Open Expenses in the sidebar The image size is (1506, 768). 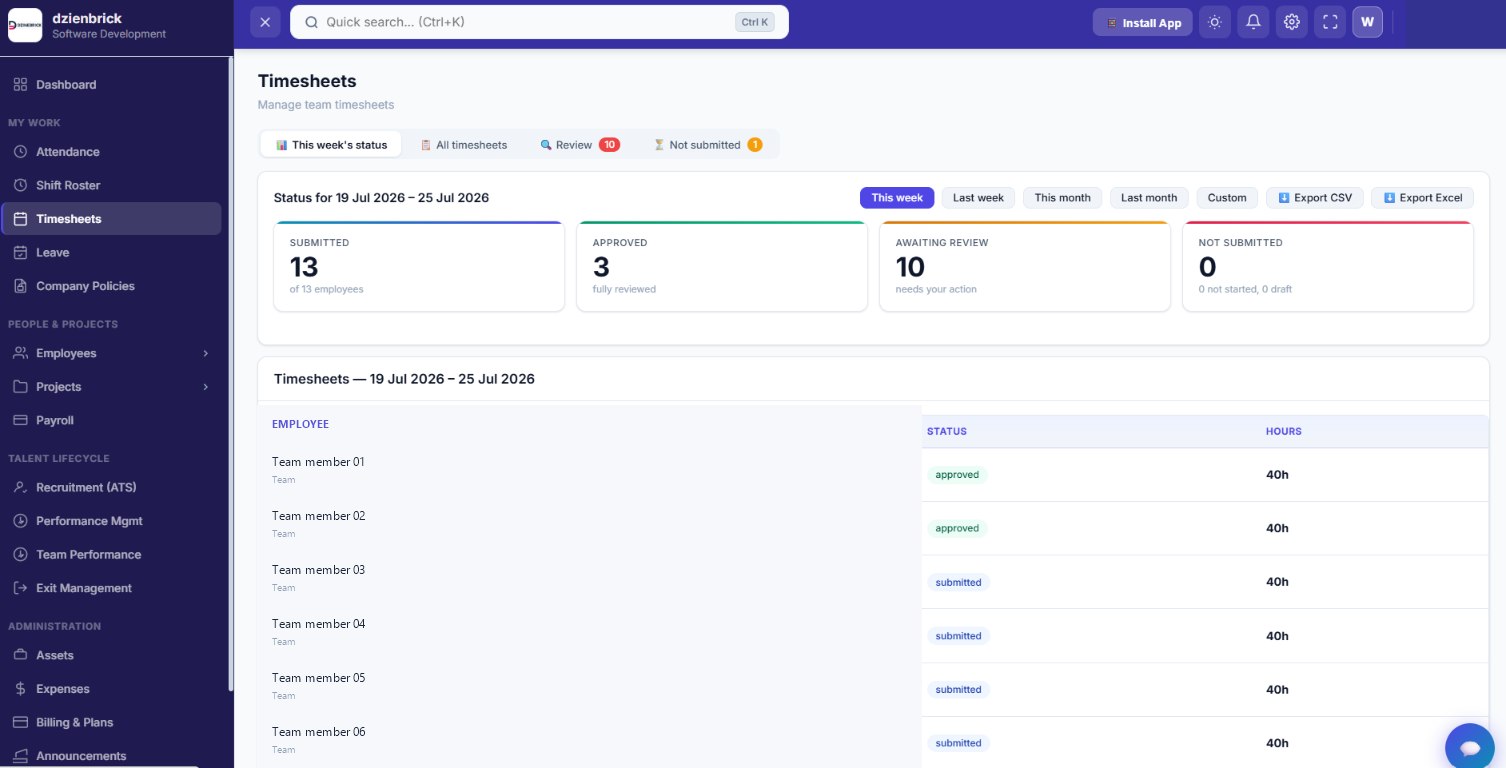point(111,689)
